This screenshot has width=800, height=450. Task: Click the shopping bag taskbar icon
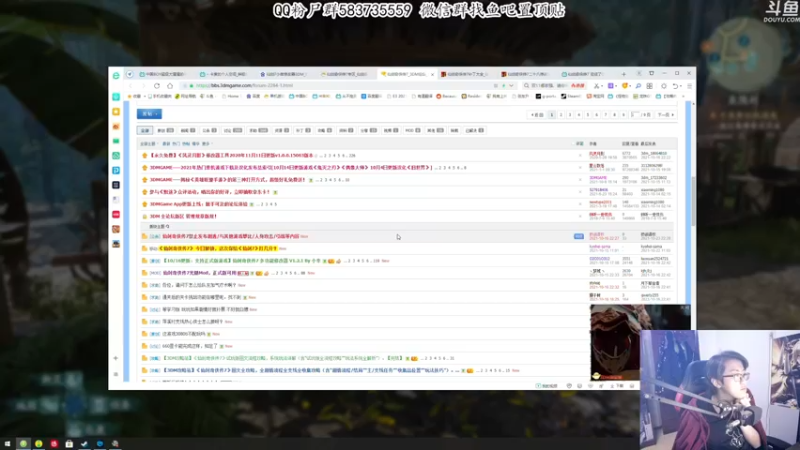69,444
